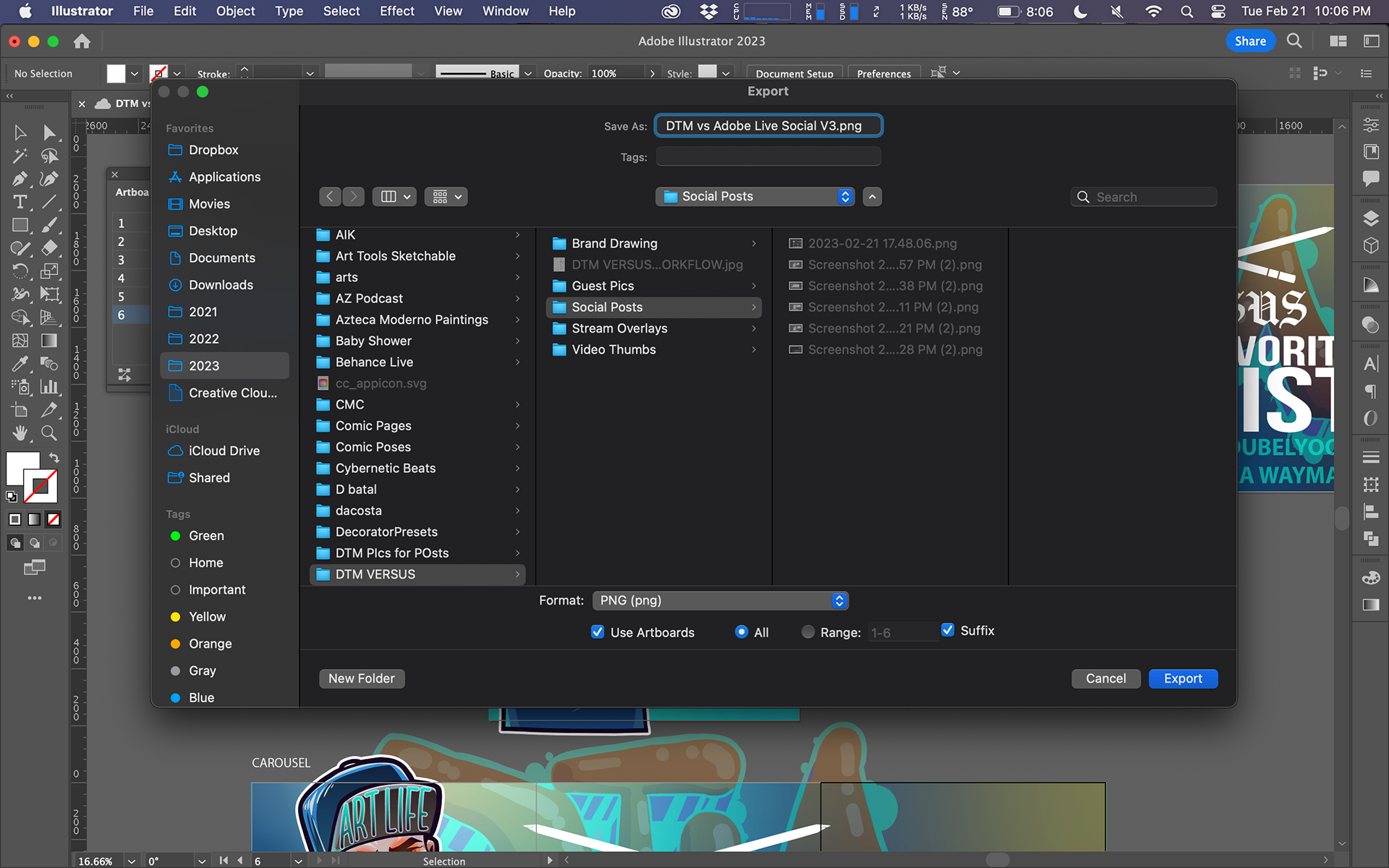Open the Character panel icon

pos(1370,364)
